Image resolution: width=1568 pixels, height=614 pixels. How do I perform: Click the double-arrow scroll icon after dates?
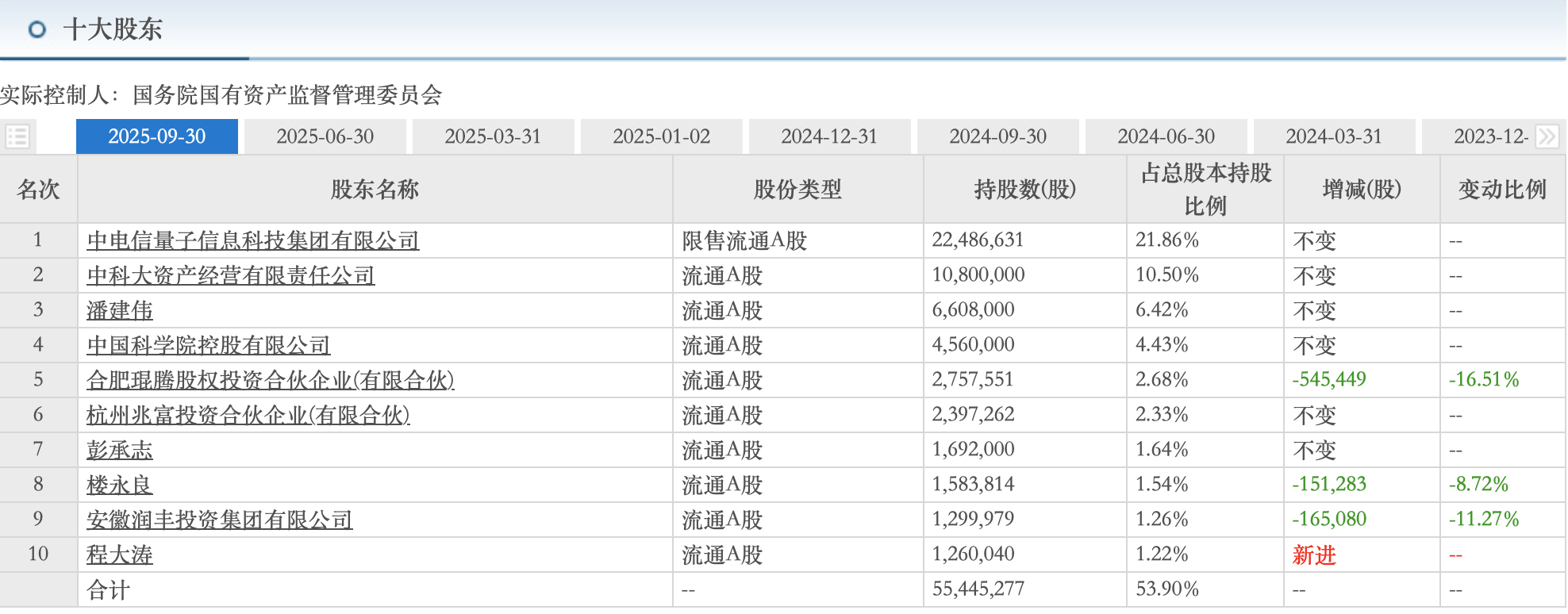click(1547, 136)
